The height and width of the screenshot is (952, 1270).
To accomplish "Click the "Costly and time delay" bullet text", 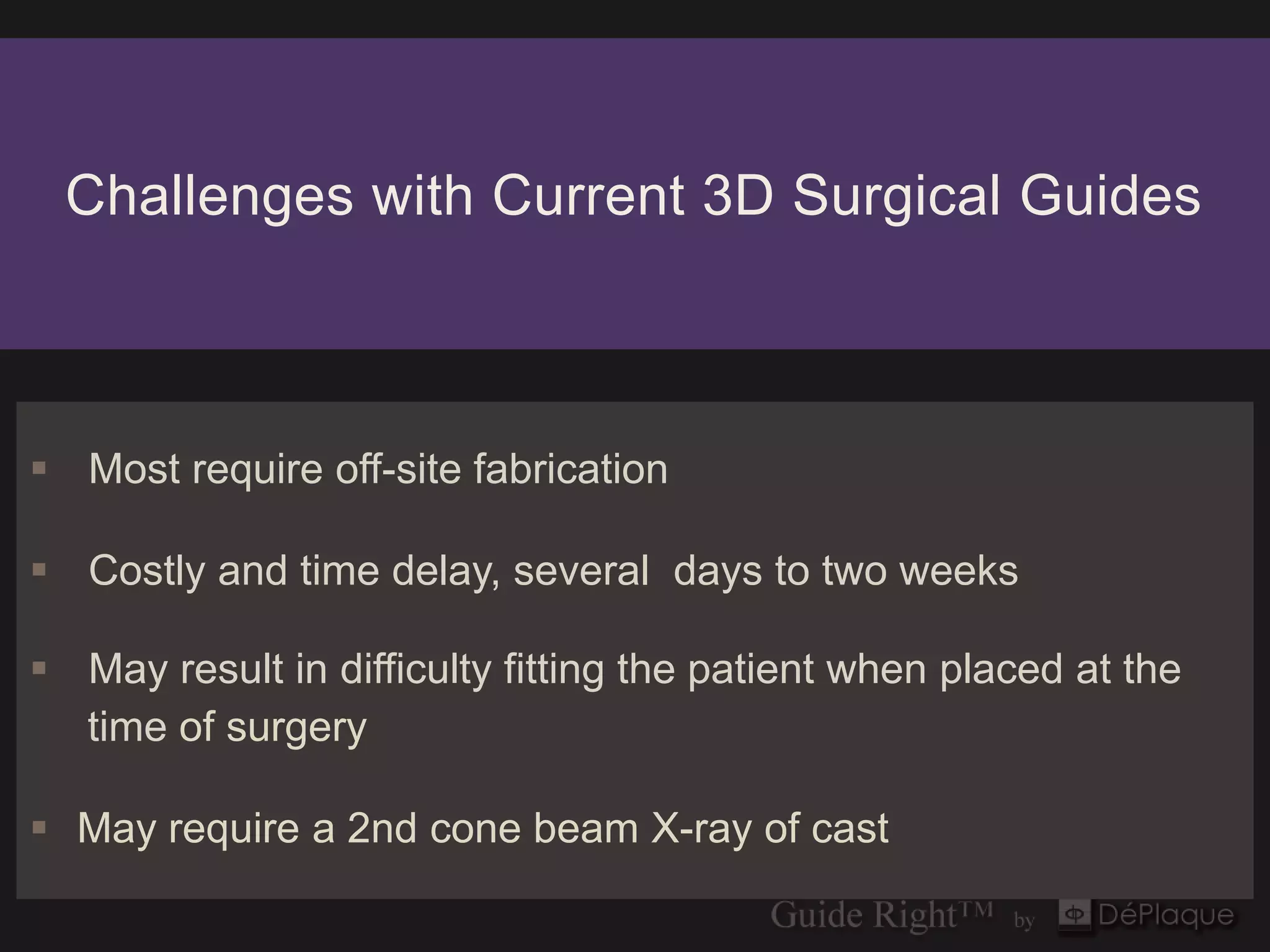I will pyautogui.click(x=553, y=570).
